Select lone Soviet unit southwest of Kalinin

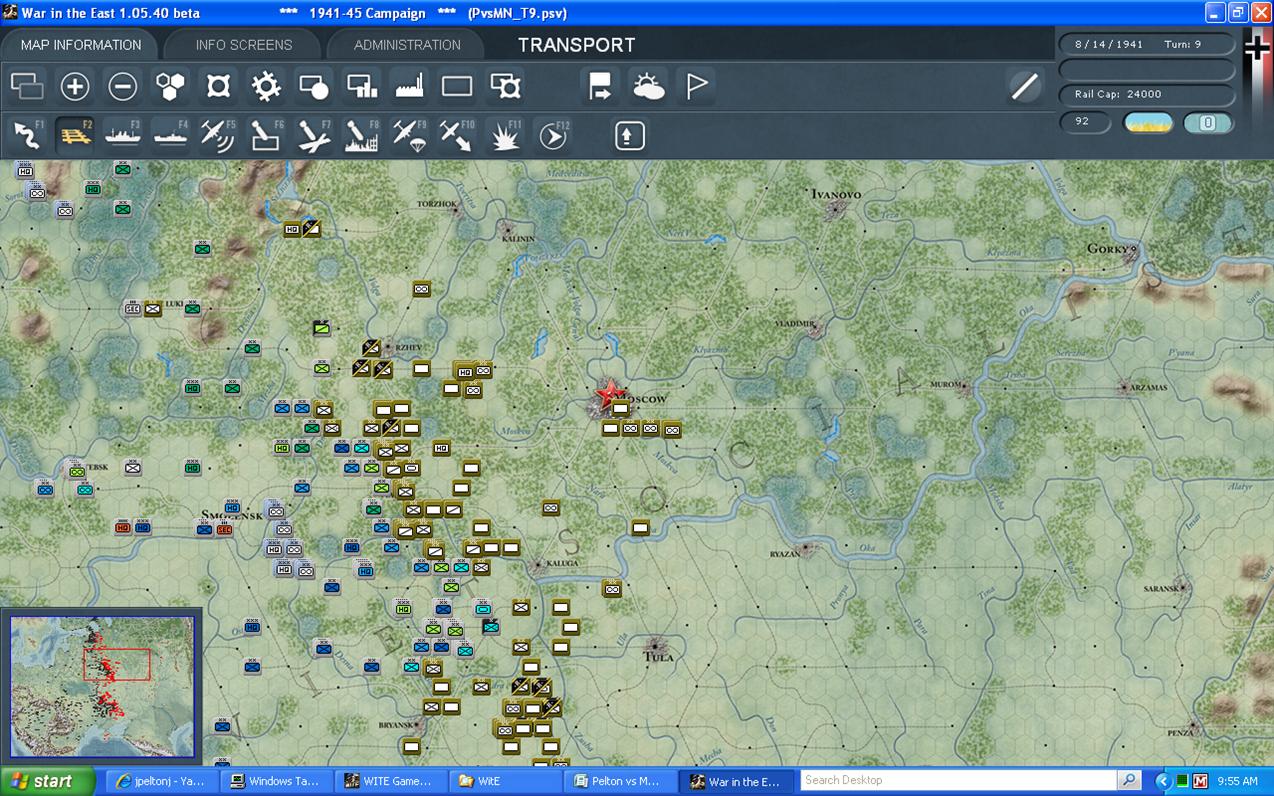[421, 289]
